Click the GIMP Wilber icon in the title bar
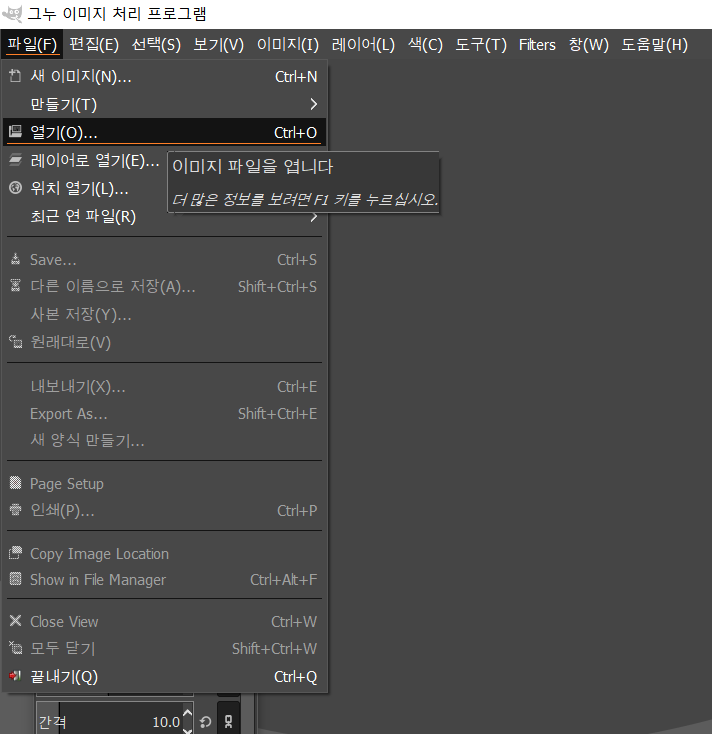This screenshot has height=734, width=712. coord(12,14)
